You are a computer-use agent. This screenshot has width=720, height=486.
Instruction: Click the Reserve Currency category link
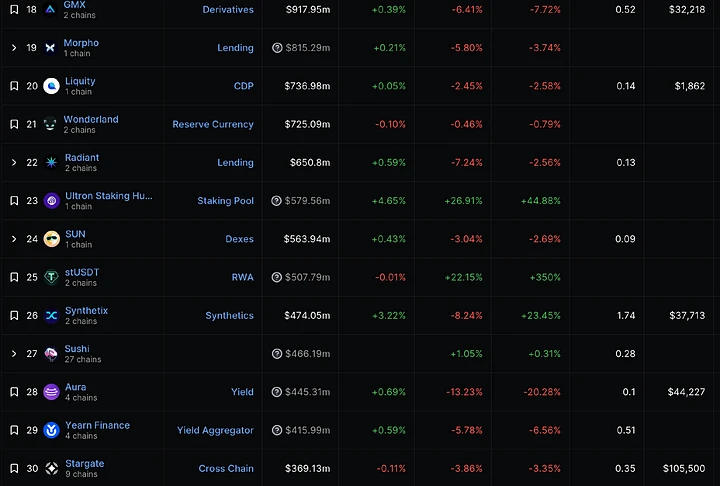tap(213, 125)
